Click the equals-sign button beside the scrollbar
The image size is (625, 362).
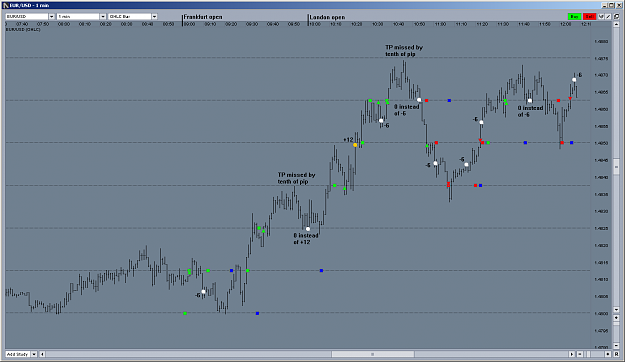[580, 354]
